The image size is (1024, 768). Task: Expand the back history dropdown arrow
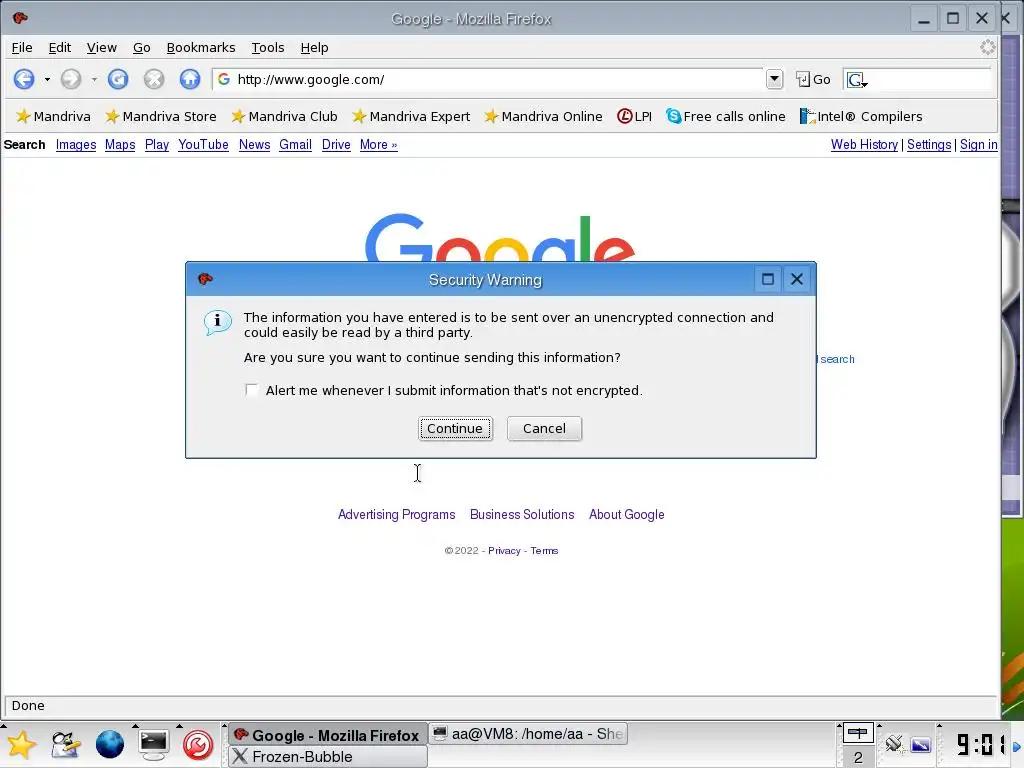click(47, 80)
